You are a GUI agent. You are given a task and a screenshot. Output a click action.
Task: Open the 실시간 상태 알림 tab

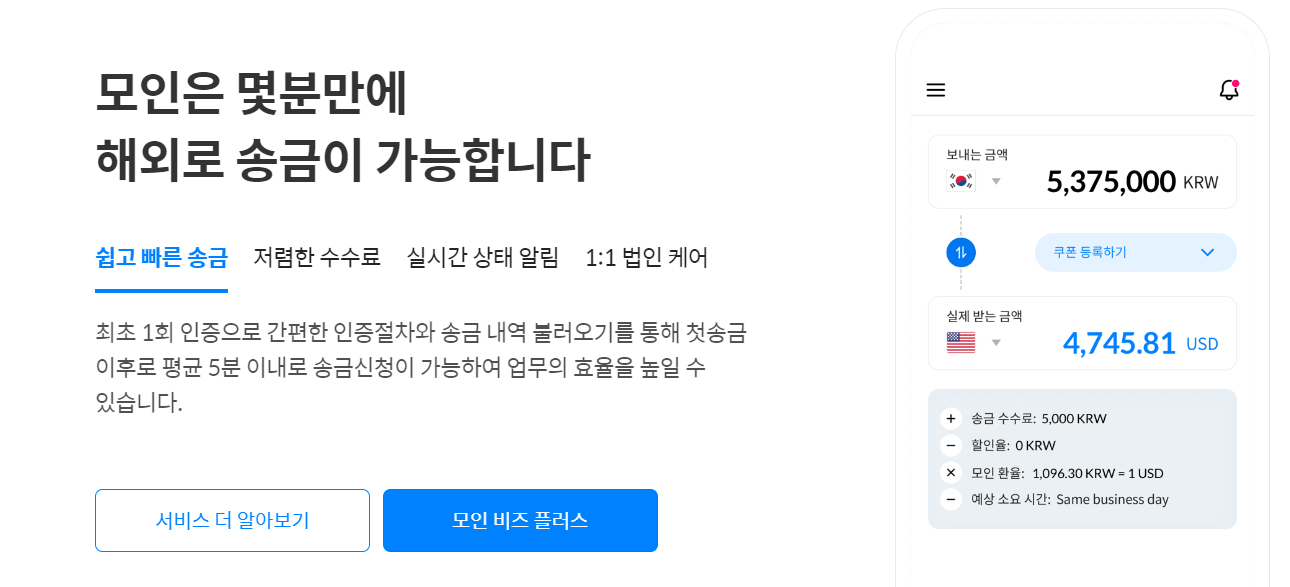click(483, 258)
